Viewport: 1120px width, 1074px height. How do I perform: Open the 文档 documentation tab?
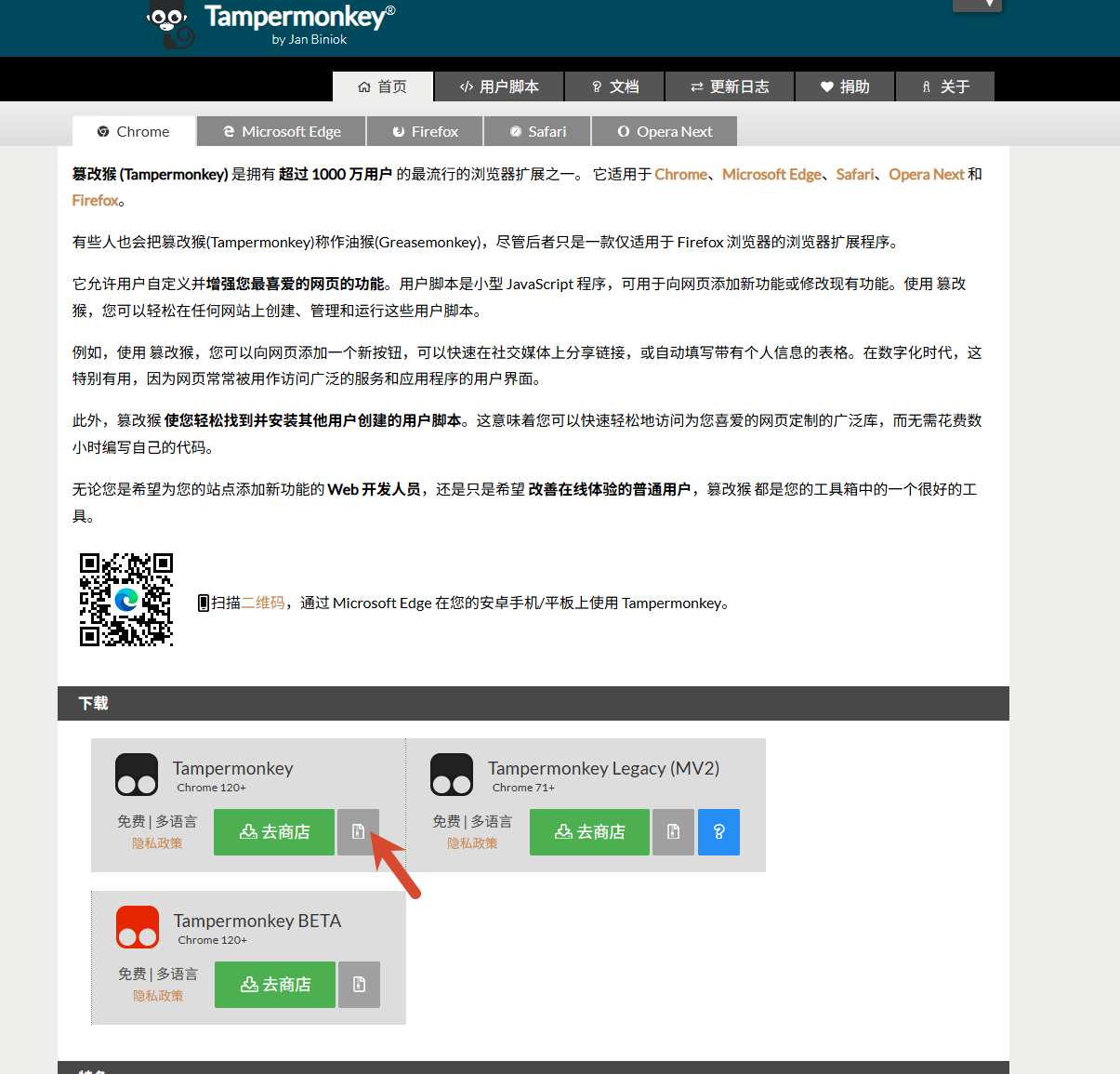(615, 86)
